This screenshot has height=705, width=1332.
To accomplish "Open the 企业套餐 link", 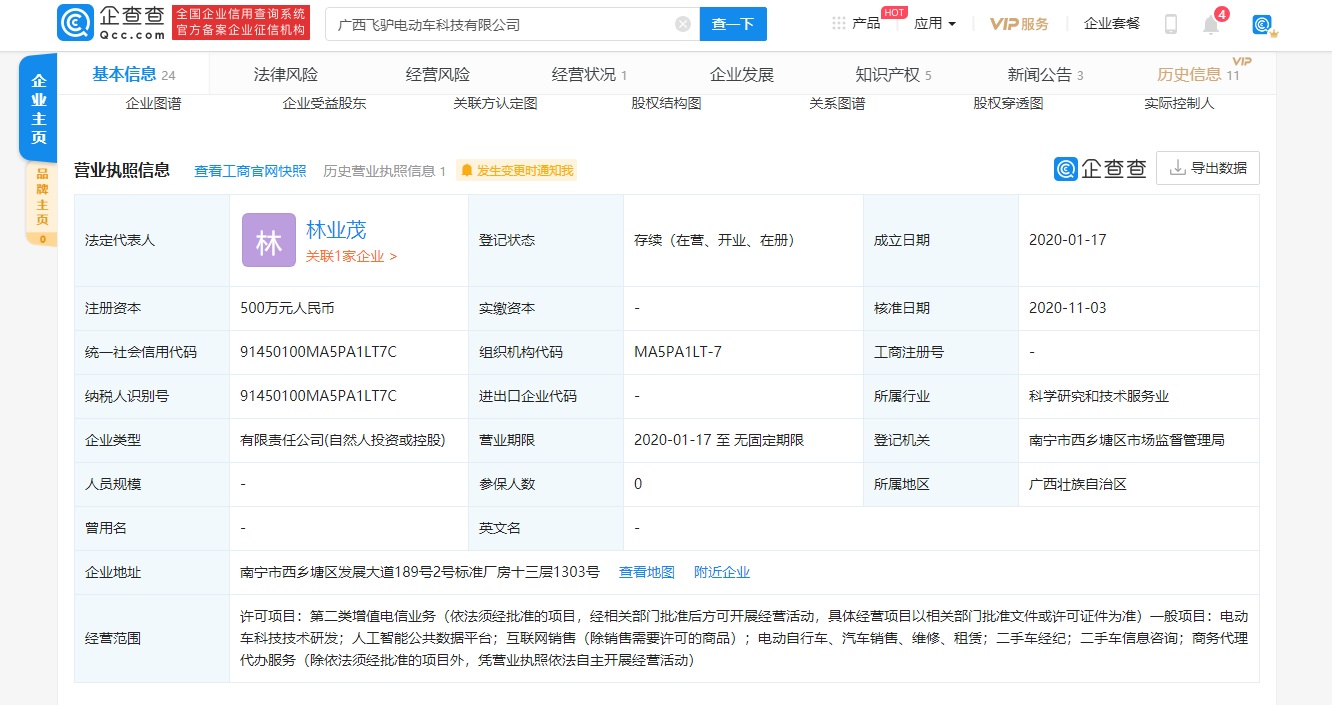I will point(1112,23).
